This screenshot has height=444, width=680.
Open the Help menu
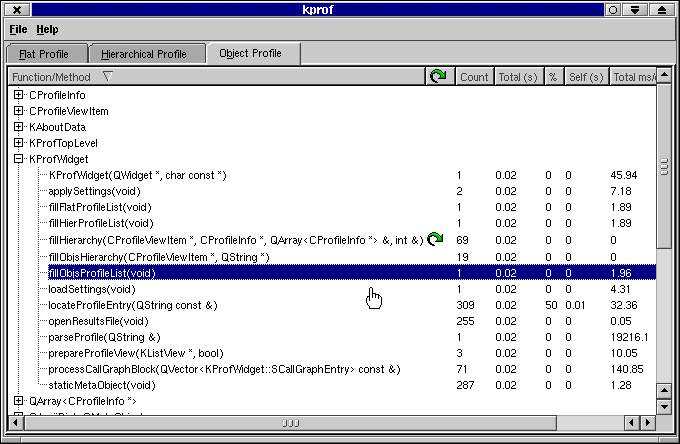point(47,30)
